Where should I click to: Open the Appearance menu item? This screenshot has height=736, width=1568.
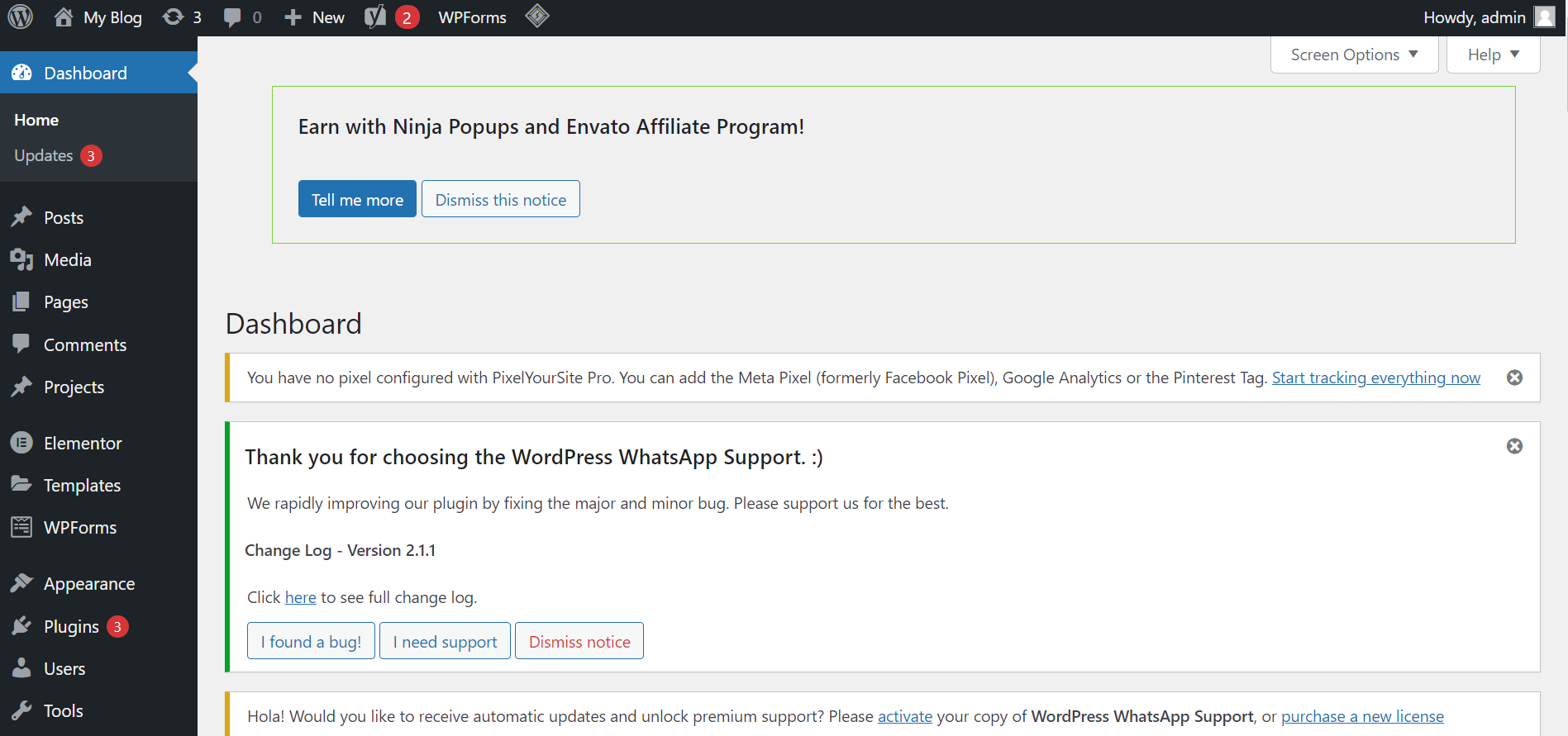pos(89,583)
